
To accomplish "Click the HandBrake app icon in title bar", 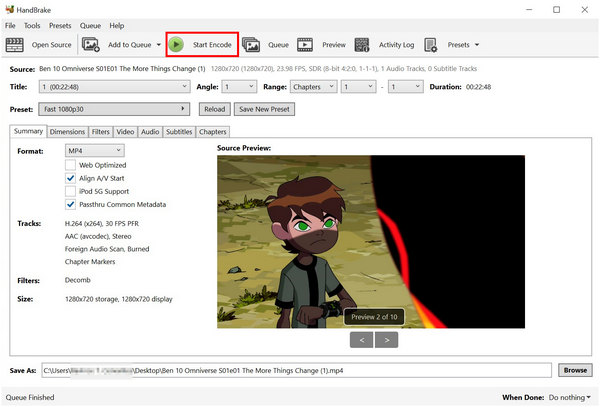I will click(9, 7).
